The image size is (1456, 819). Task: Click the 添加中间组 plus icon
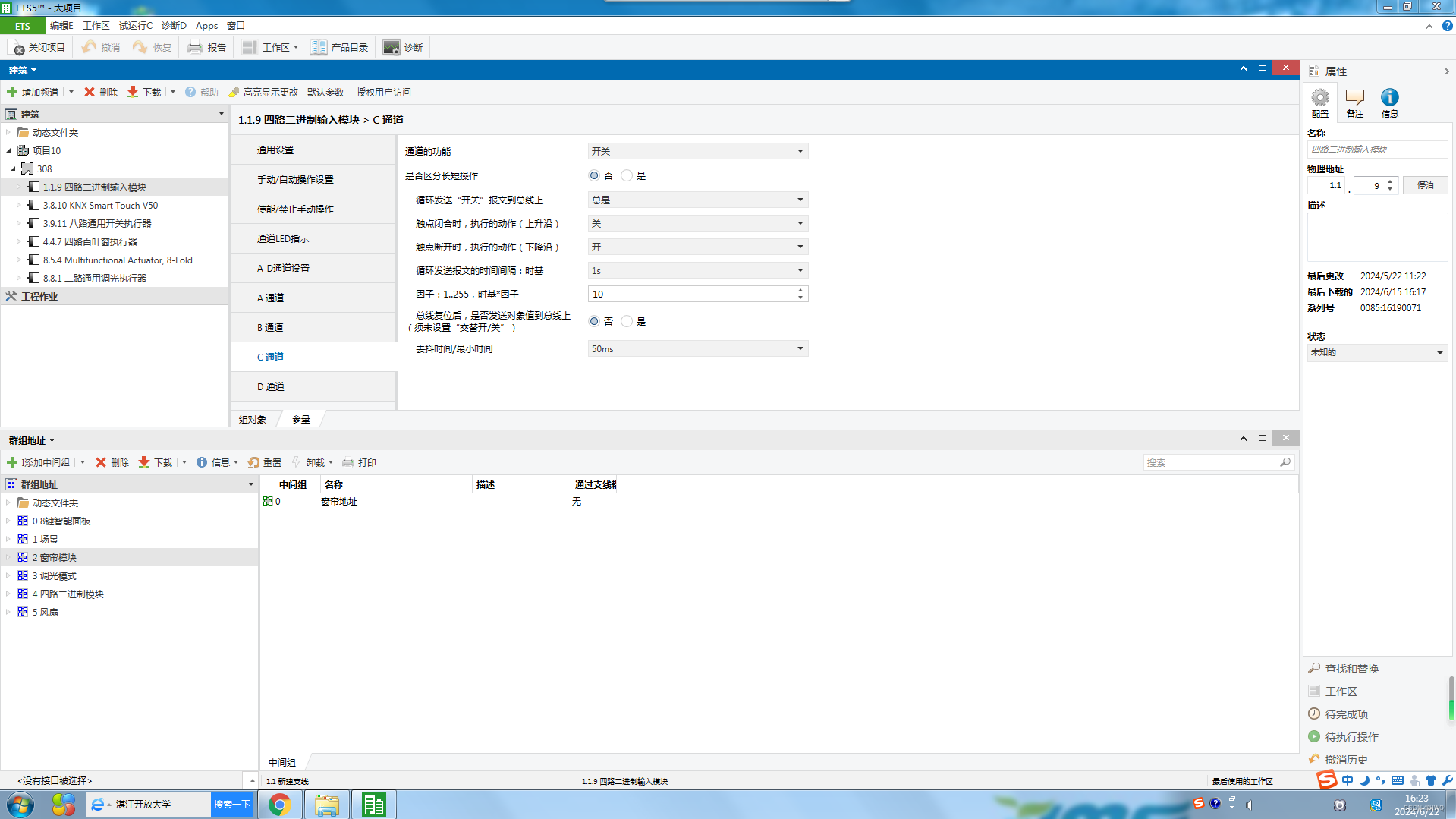(x=12, y=462)
